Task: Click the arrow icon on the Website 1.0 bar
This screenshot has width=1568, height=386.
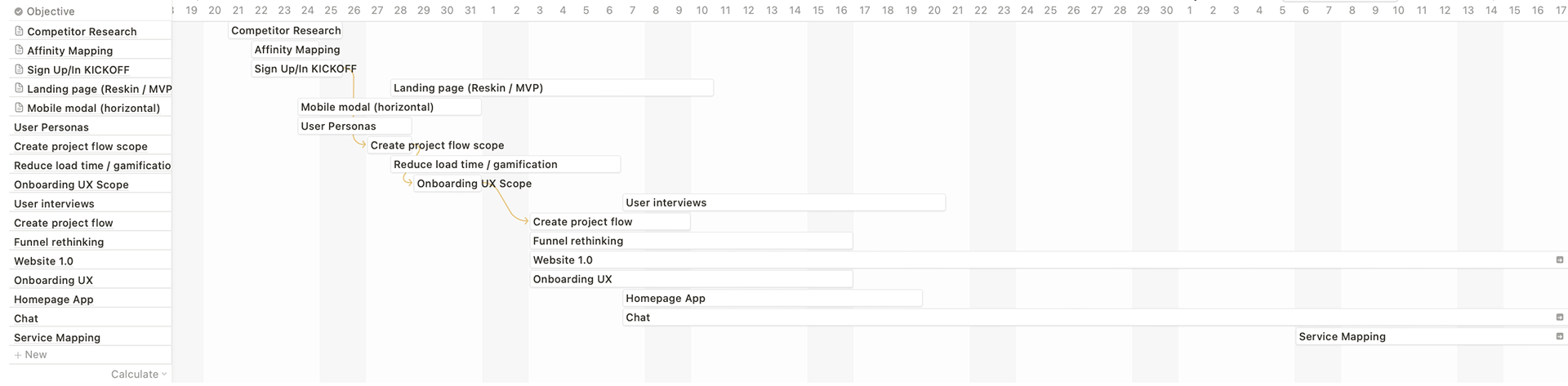Action: pyautogui.click(x=1559, y=260)
